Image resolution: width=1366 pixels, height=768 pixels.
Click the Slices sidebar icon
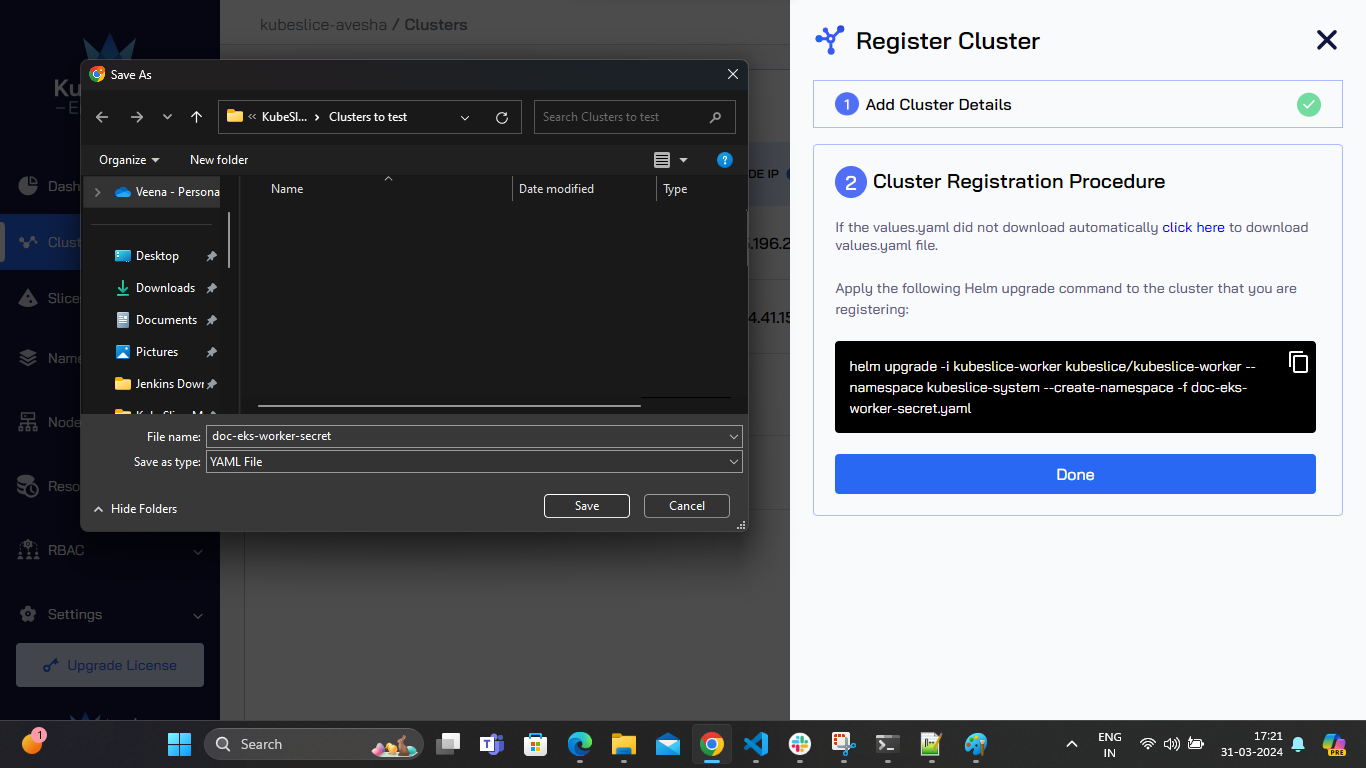point(29,298)
